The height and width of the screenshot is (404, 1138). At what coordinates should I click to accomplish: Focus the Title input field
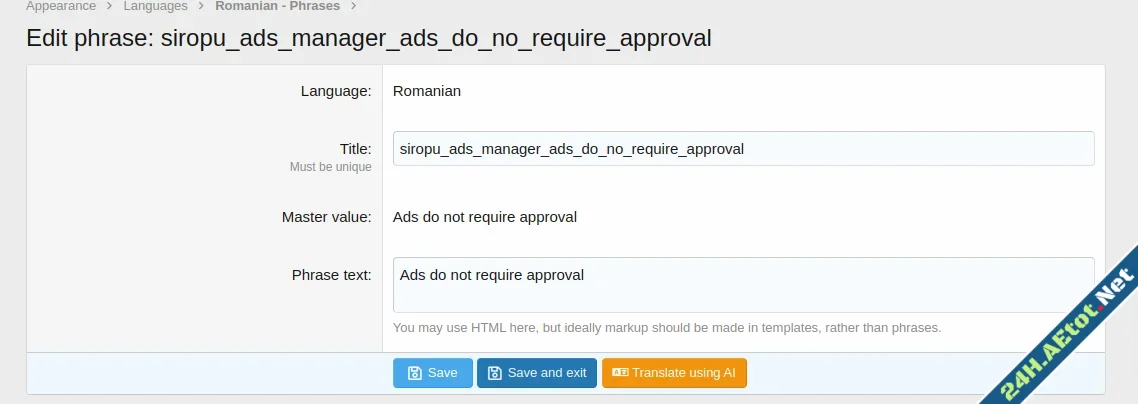click(743, 148)
